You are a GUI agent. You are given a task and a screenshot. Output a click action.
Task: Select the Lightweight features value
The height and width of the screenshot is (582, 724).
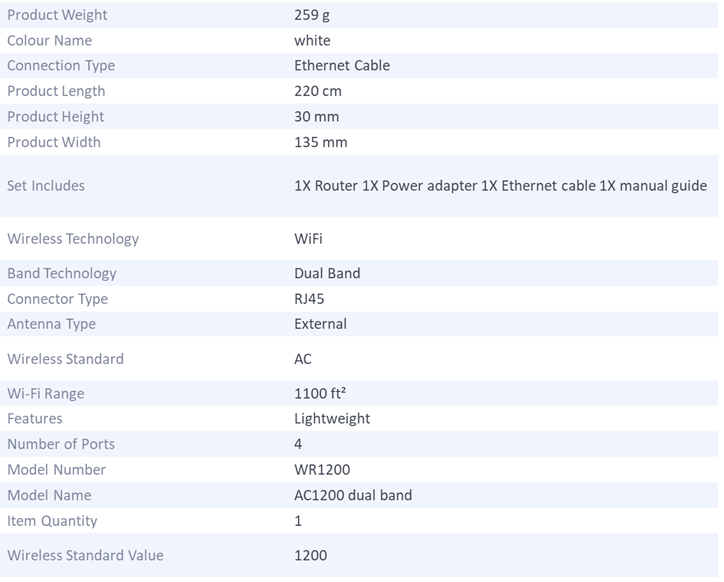332,418
